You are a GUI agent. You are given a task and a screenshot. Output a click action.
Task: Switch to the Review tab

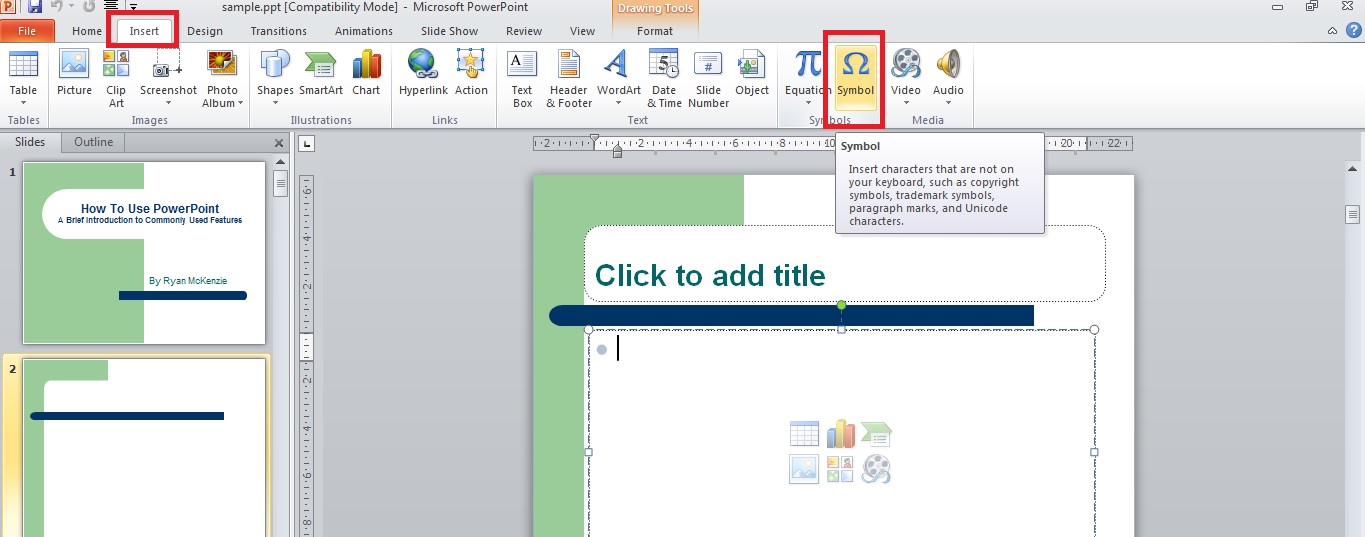(x=524, y=31)
